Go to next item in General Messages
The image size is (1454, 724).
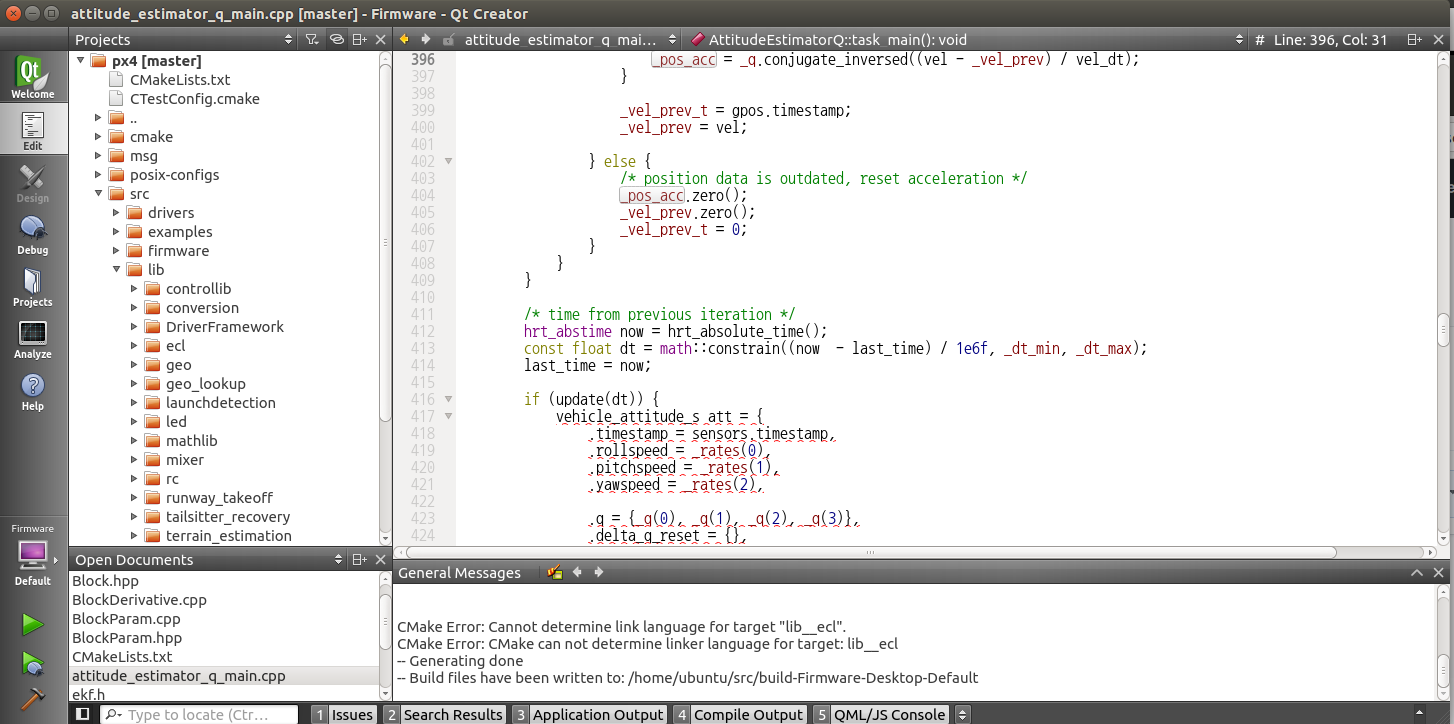tap(598, 572)
